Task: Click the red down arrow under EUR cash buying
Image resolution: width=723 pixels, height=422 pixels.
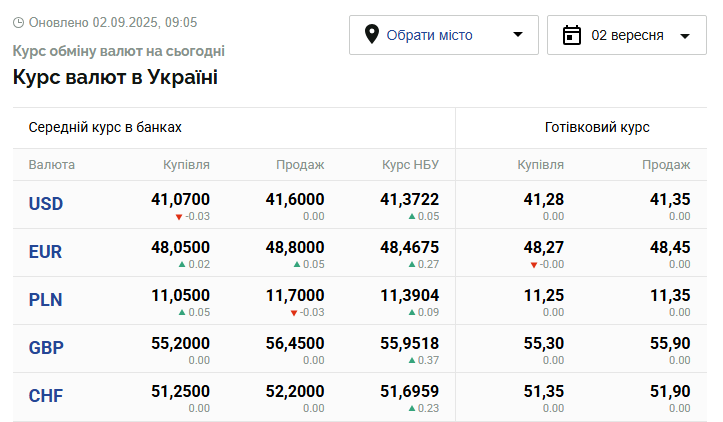Action: pos(533,264)
